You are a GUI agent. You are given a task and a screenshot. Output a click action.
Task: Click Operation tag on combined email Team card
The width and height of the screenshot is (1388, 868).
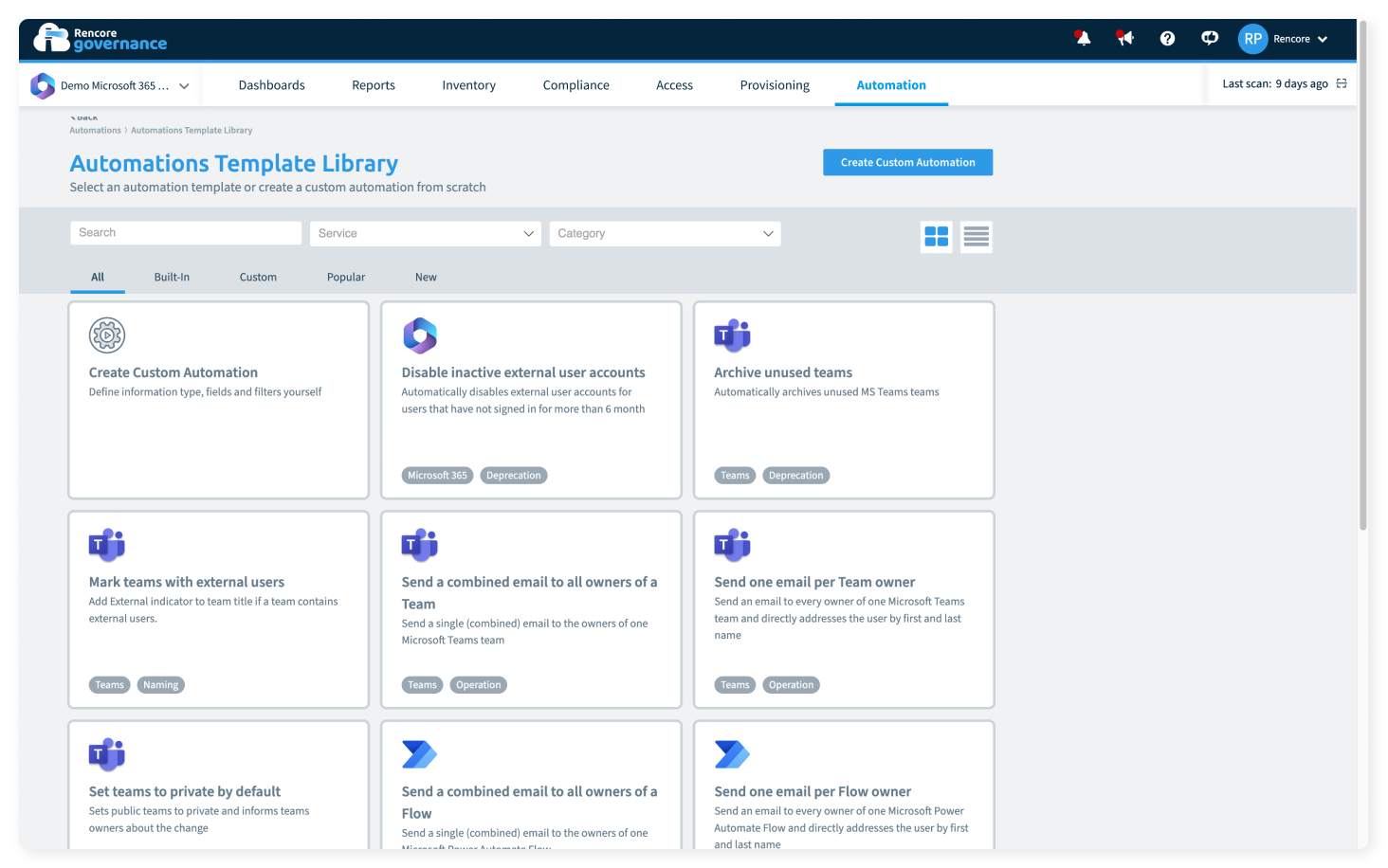[x=479, y=685]
